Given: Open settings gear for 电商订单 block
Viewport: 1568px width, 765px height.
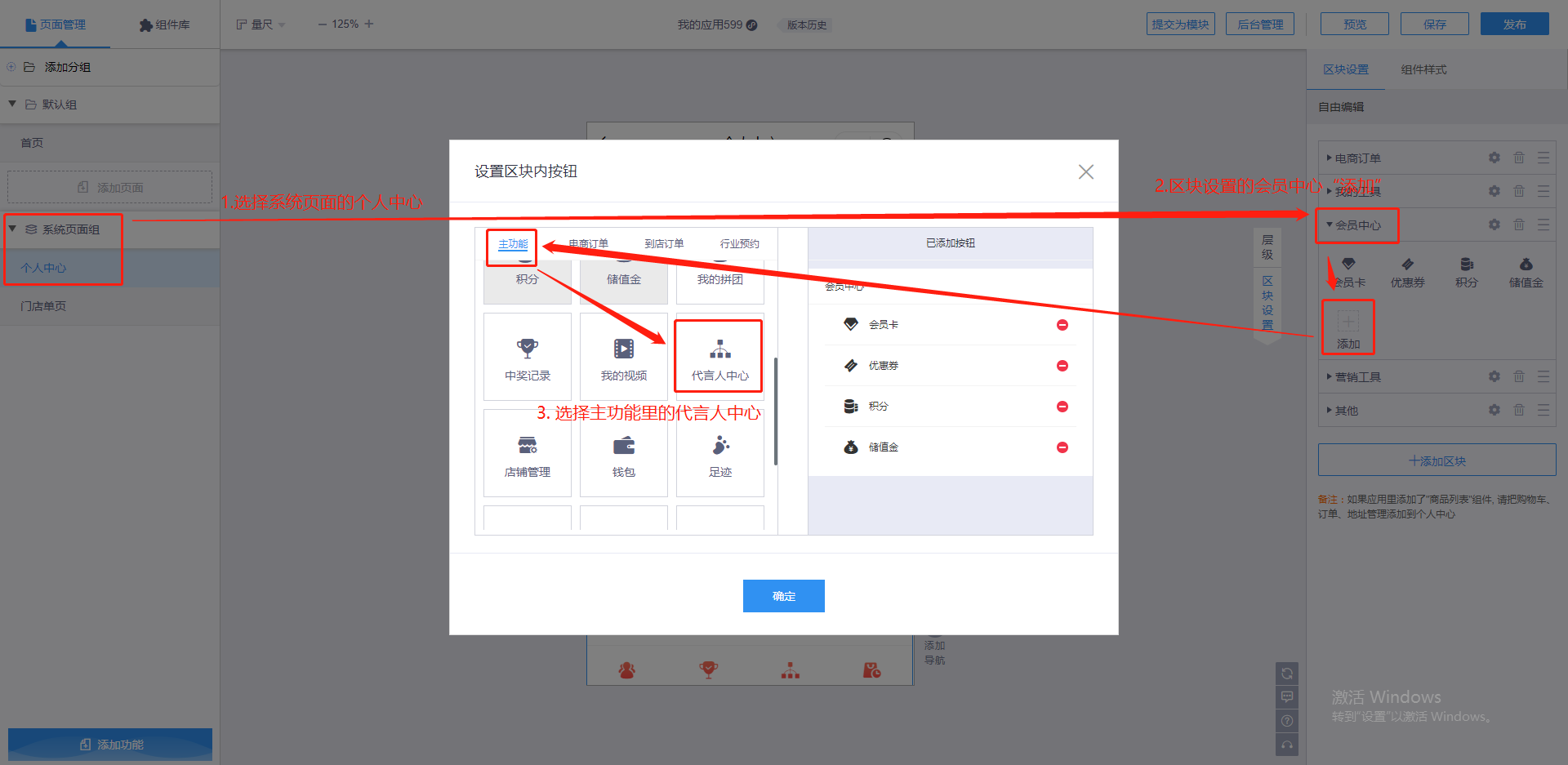Looking at the screenshot, I should tap(1494, 158).
